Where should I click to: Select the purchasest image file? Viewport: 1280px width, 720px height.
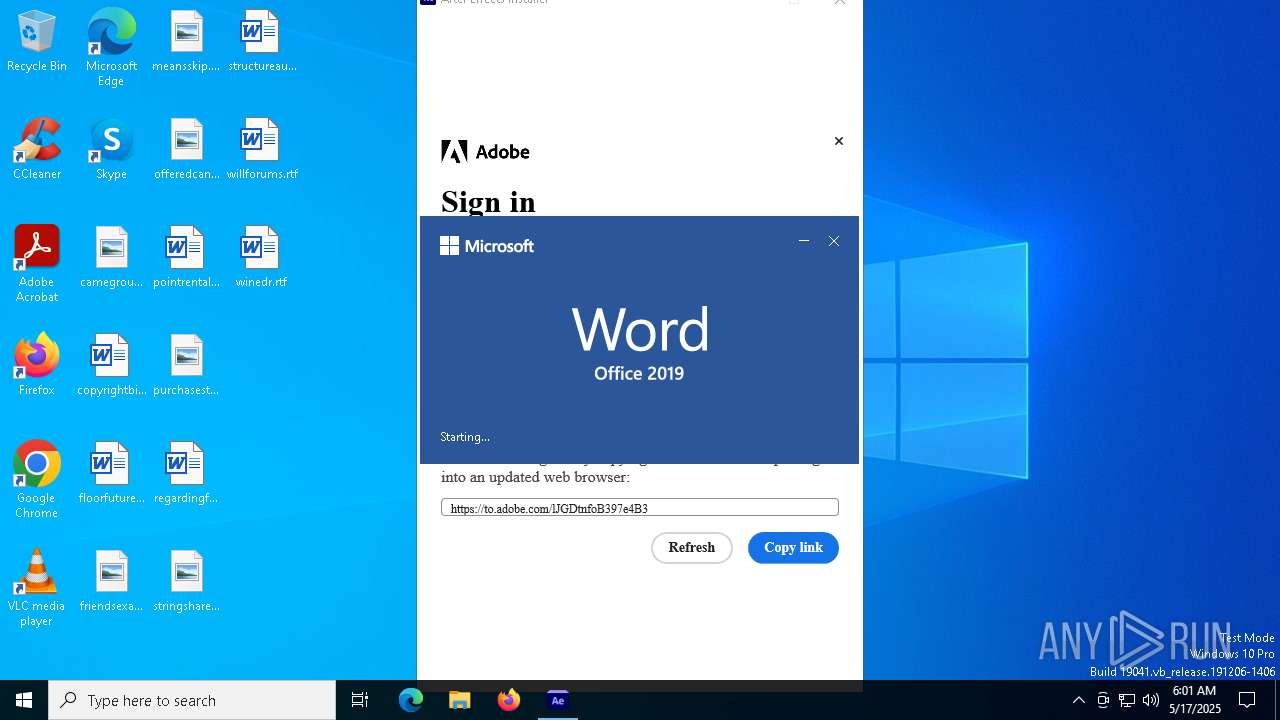coord(186,365)
